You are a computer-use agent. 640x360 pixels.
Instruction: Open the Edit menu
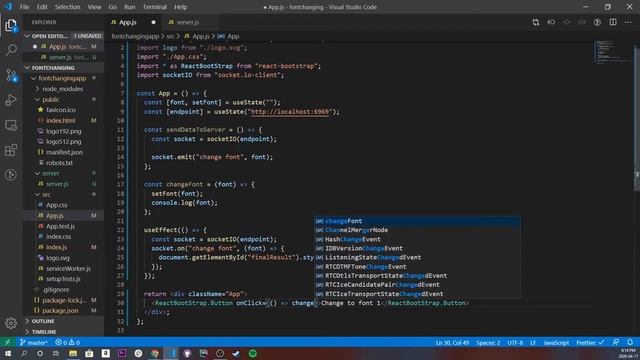42,7
